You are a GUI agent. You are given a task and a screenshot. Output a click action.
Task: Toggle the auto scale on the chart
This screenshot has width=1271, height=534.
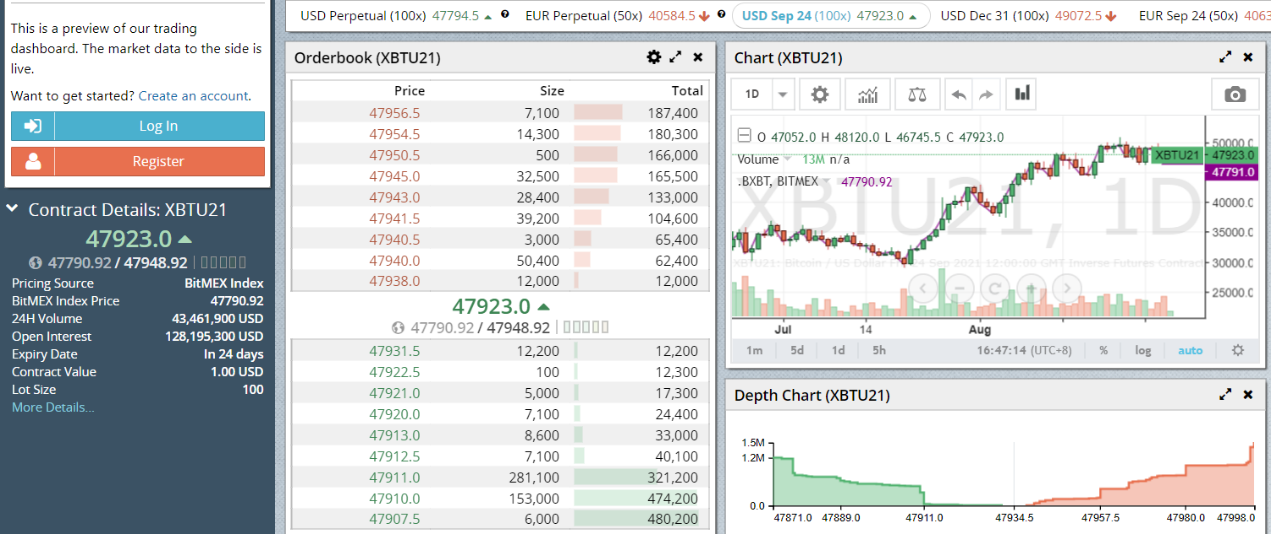click(x=1190, y=350)
